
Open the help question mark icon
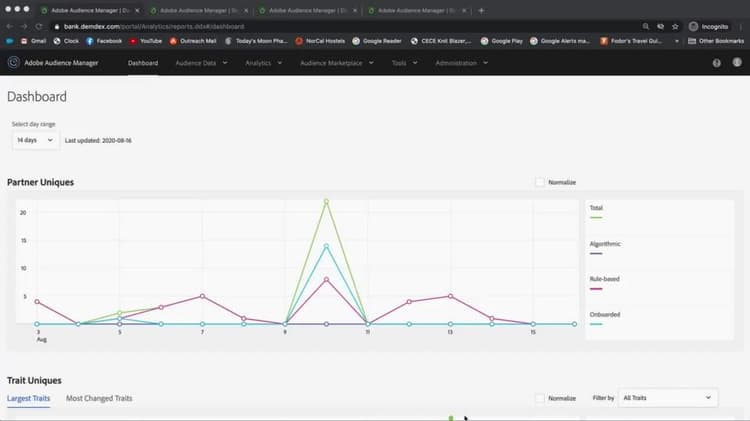716,63
